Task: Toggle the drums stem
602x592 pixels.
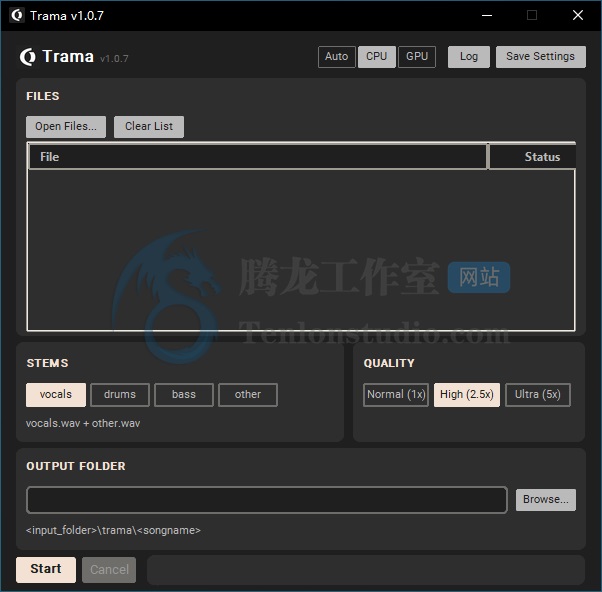Action: [120, 395]
